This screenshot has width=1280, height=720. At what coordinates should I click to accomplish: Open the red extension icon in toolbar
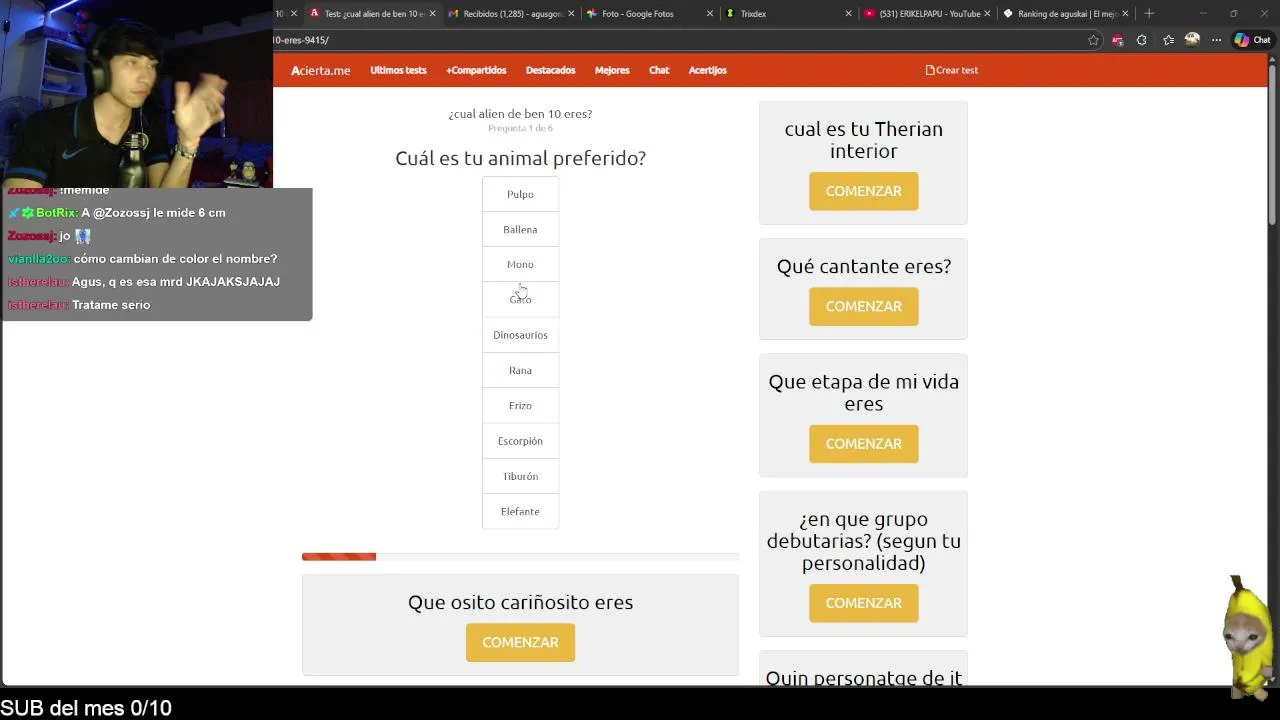click(x=1117, y=40)
